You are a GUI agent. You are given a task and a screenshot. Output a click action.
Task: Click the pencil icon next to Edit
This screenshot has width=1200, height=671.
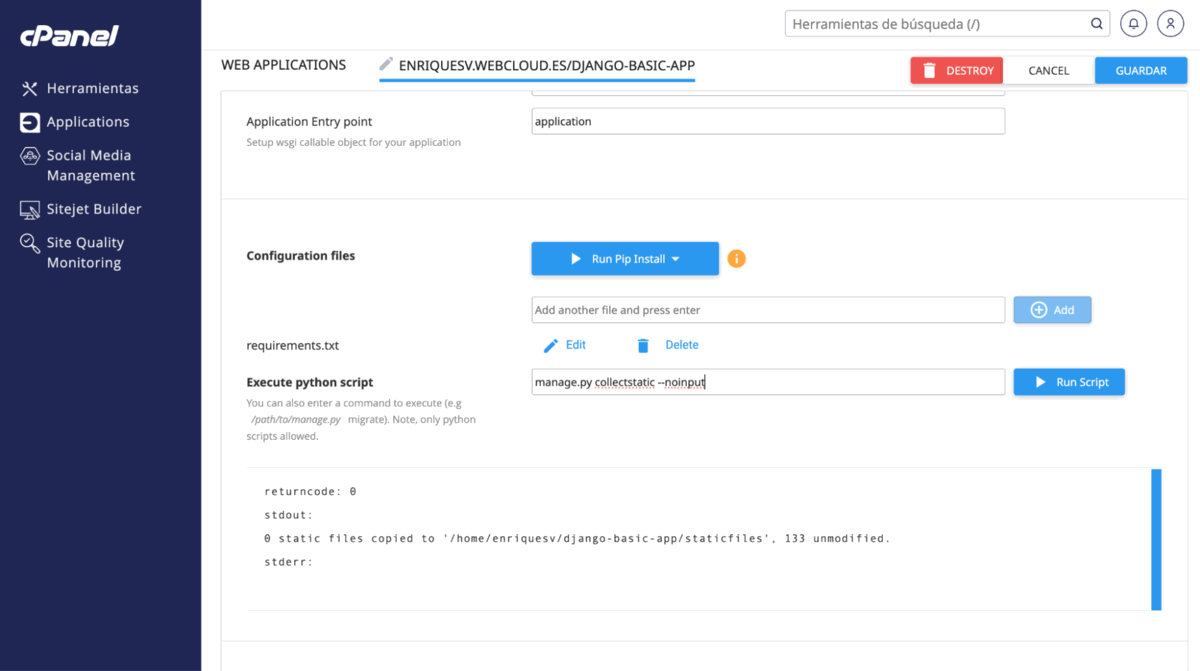point(550,346)
